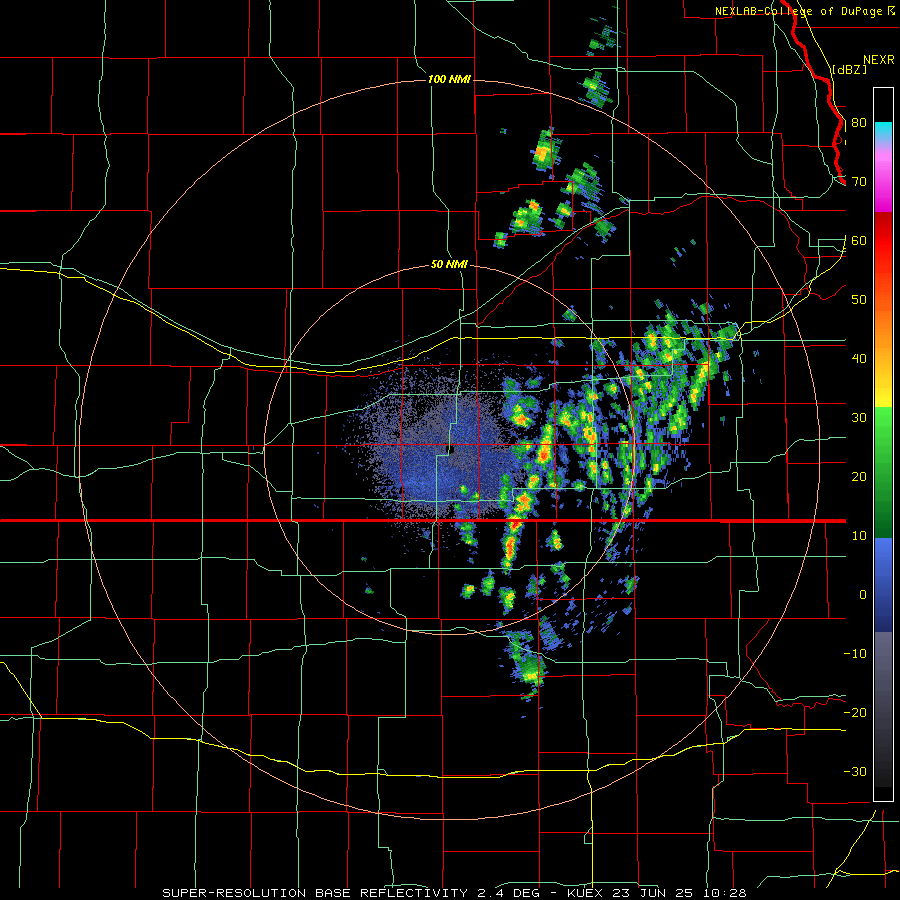Click the 0 value on dBZ scale

[x=863, y=595]
